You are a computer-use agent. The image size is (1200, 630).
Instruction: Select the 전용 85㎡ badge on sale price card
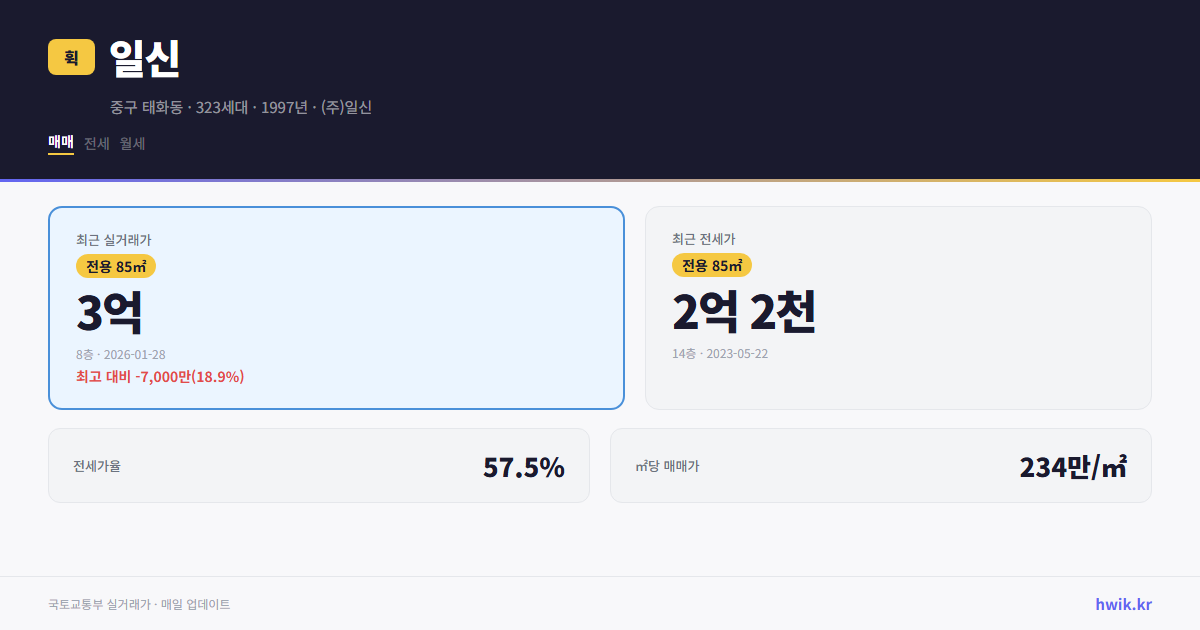(113, 265)
